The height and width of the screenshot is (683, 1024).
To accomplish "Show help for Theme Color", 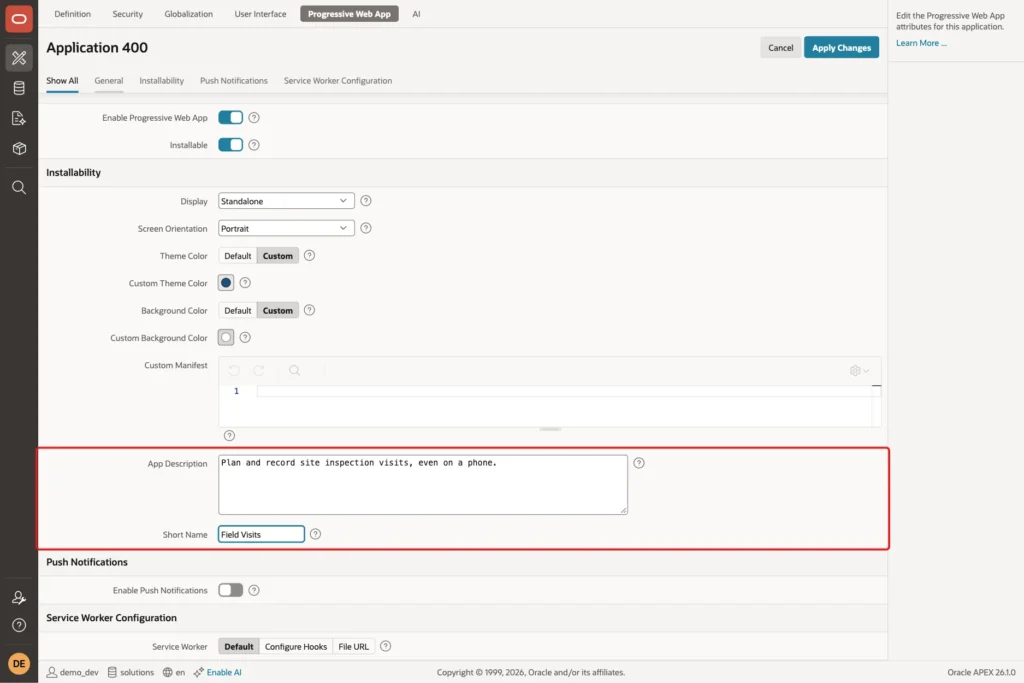I will tap(310, 256).
